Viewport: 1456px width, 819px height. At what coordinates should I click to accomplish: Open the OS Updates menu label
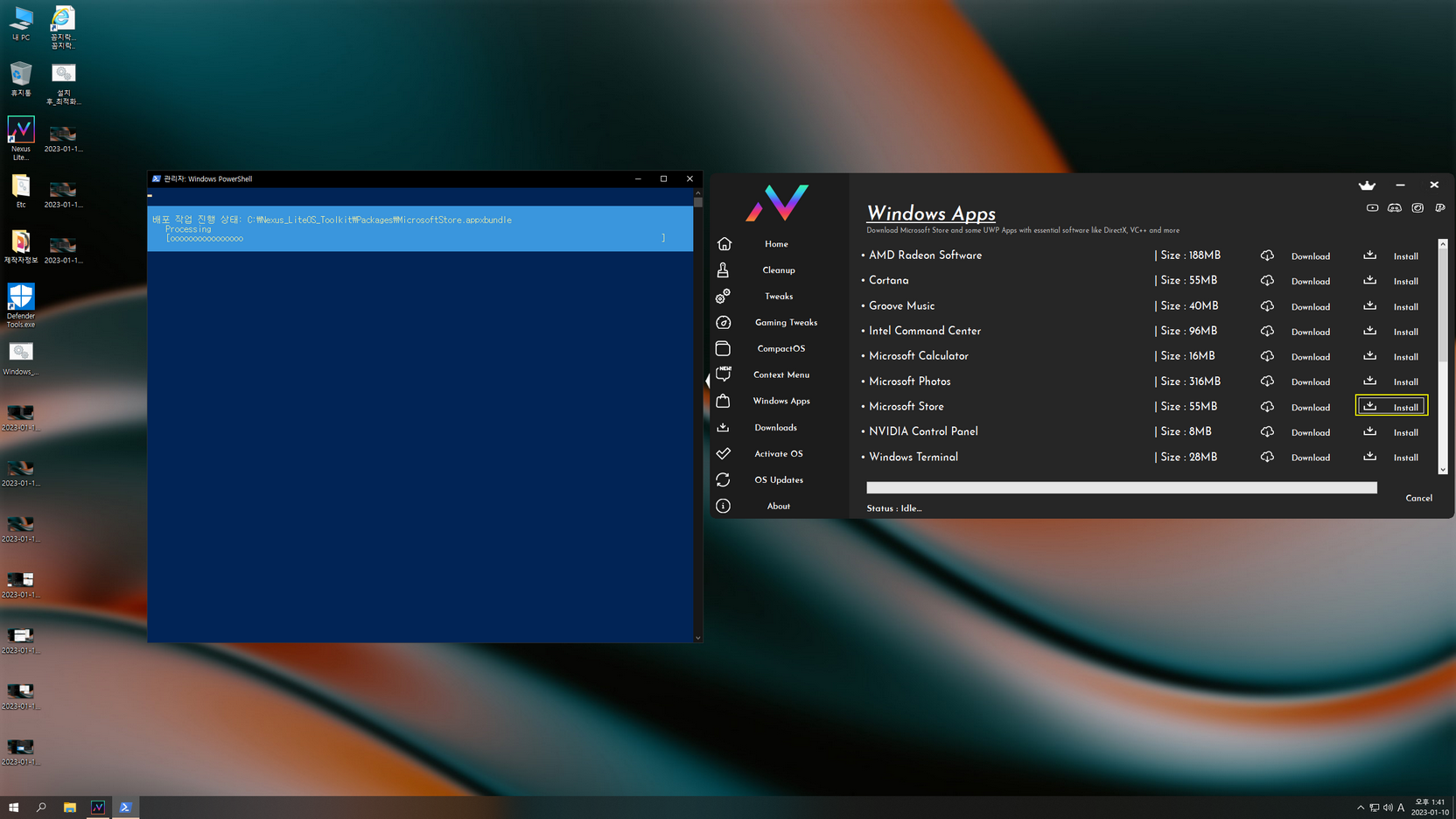pos(779,480)
